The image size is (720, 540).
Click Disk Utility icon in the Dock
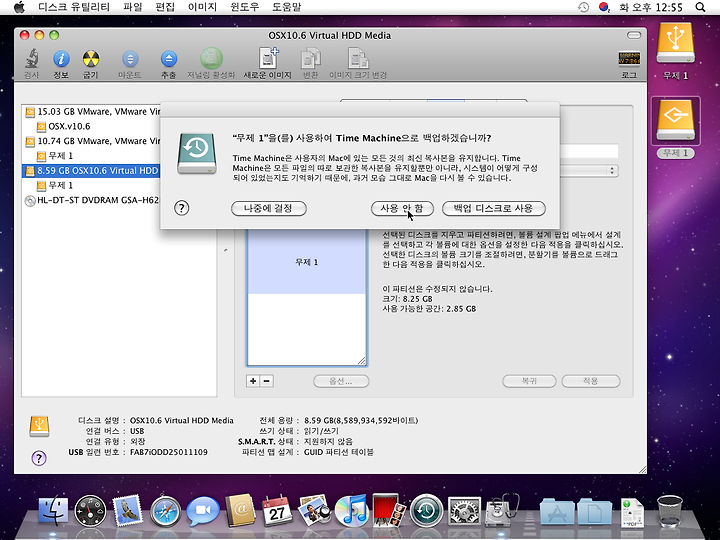click(502, 510)
